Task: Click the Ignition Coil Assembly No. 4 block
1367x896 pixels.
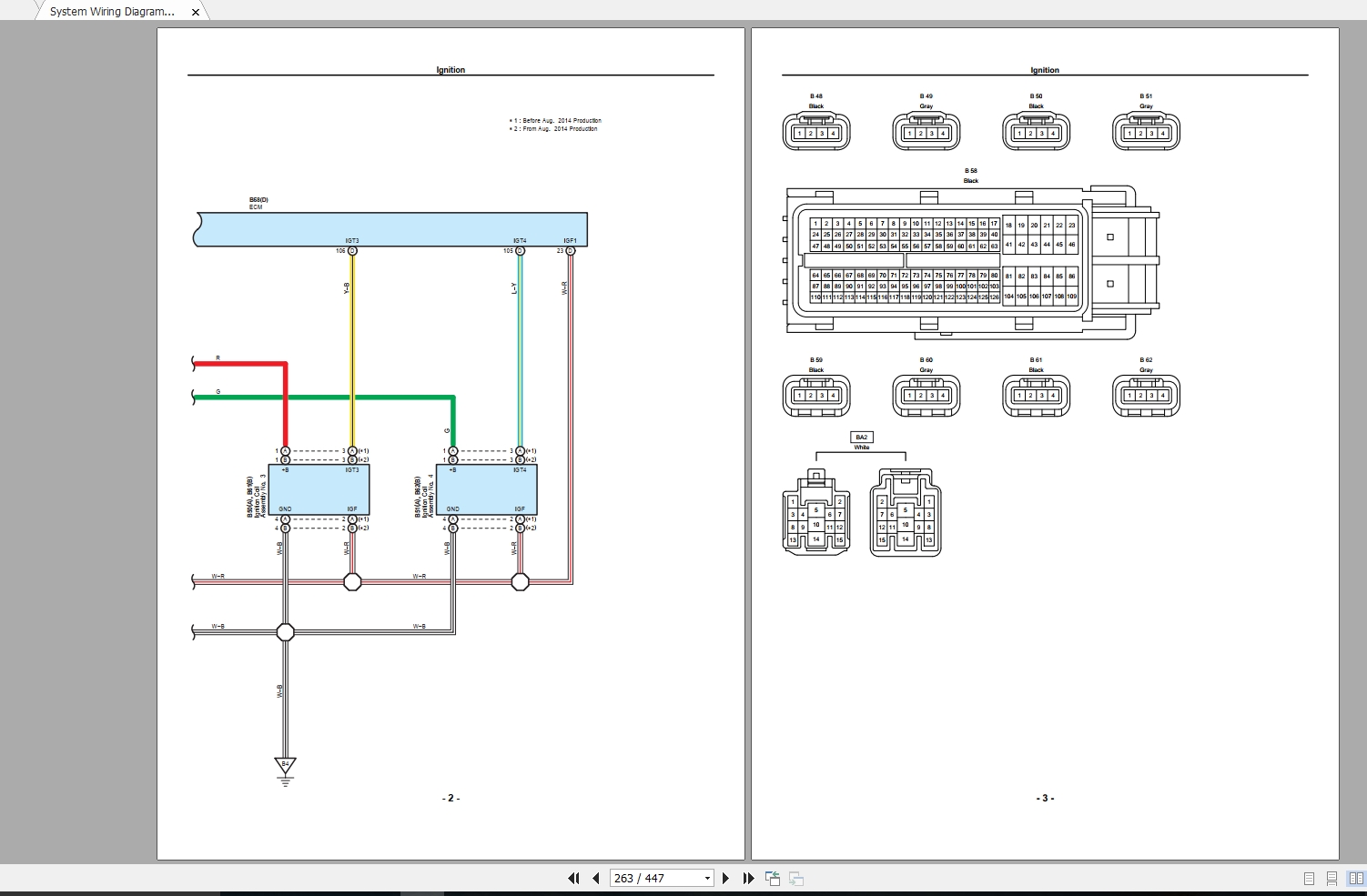Action: [x=487, y=489]
